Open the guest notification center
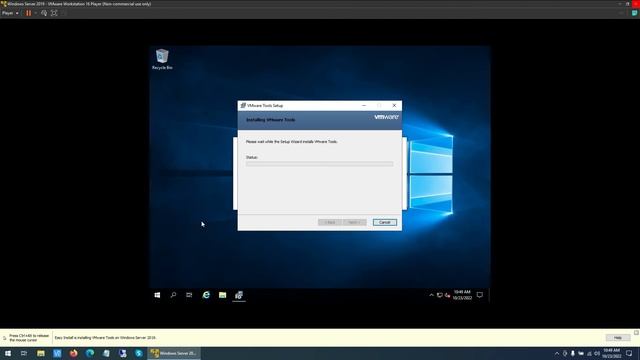This screenshot has width=640, height=360. pos(480,295)
